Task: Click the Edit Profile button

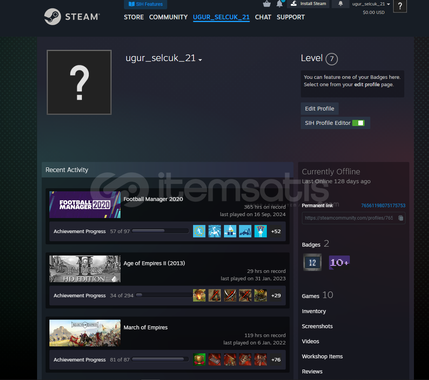Action: pos(319,109)
